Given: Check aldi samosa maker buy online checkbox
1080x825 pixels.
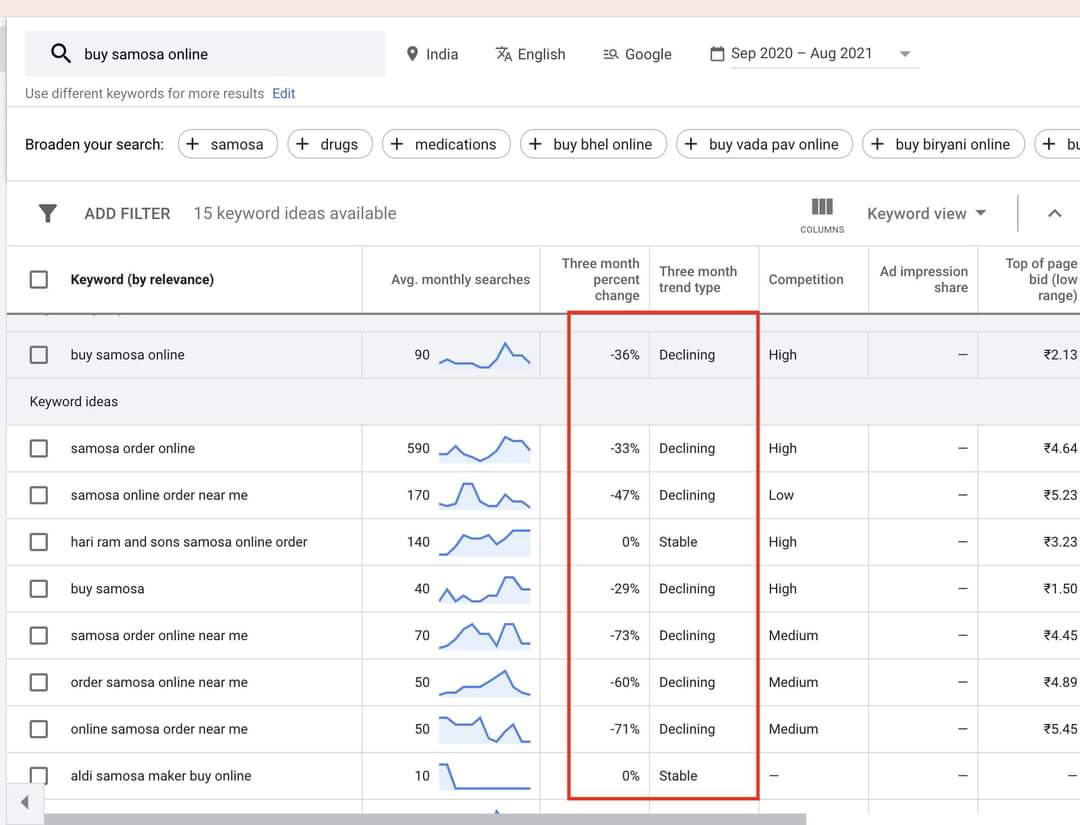Looking at the screenshot, I should [x=39, y=775].
